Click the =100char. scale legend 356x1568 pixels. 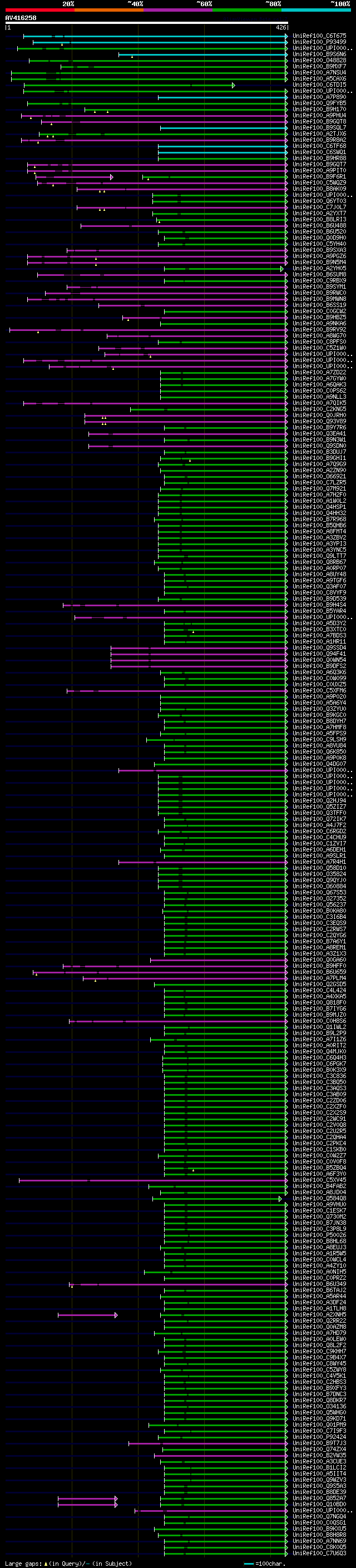[x=265, y=1563]
